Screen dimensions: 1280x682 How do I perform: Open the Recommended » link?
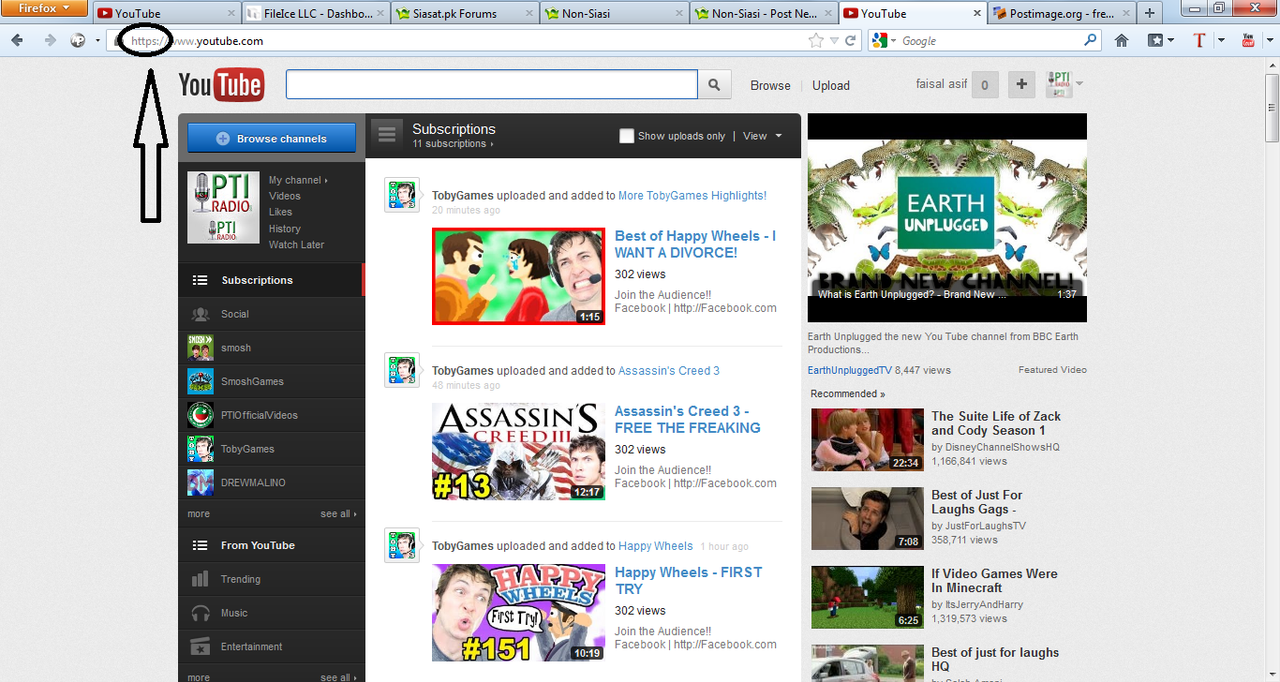(x=847, y=394)
